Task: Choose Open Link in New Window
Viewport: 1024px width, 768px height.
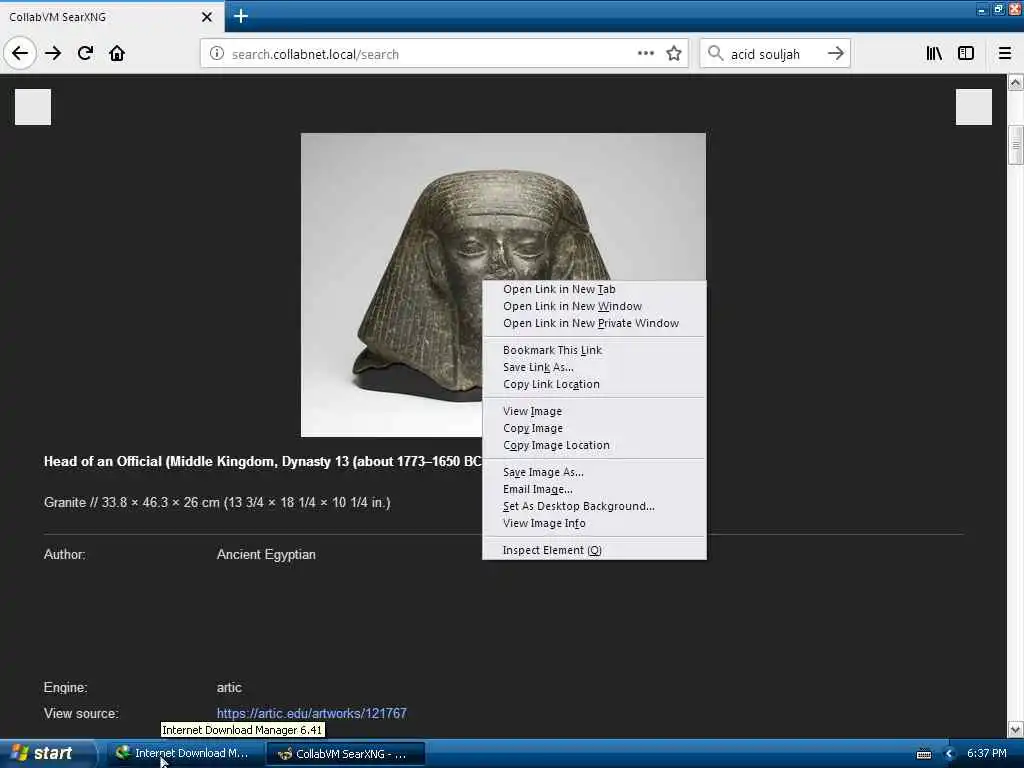Action: [x=594, y=306]
